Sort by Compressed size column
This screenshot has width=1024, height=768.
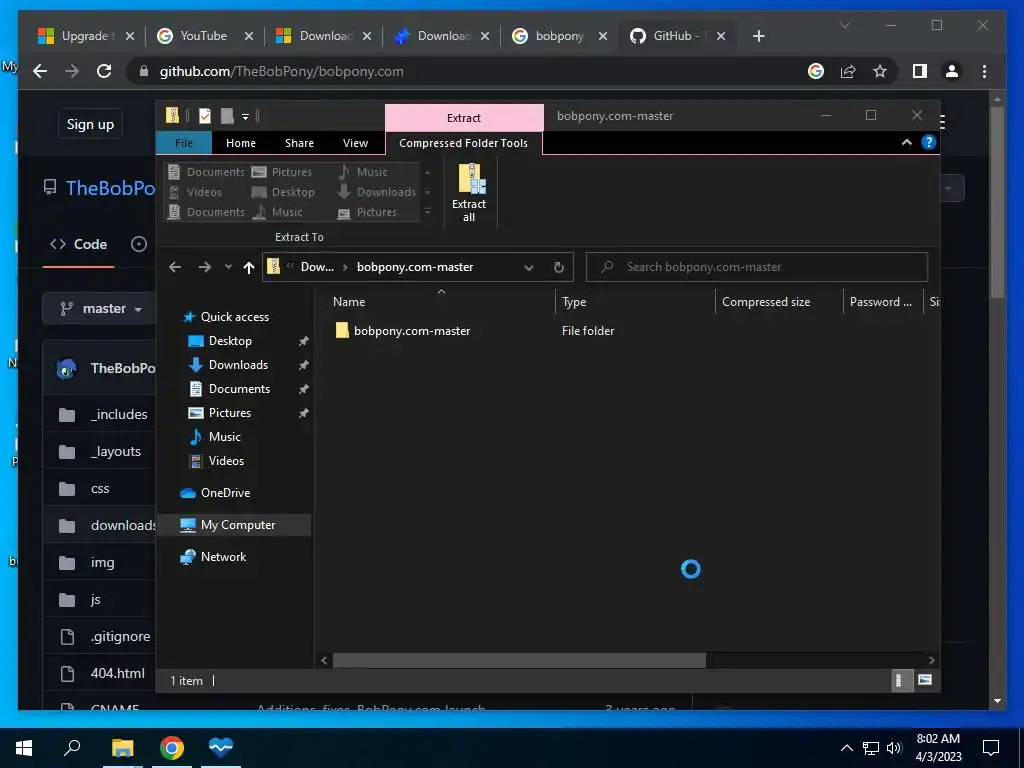pyautogui.click(x=765, y=302)
